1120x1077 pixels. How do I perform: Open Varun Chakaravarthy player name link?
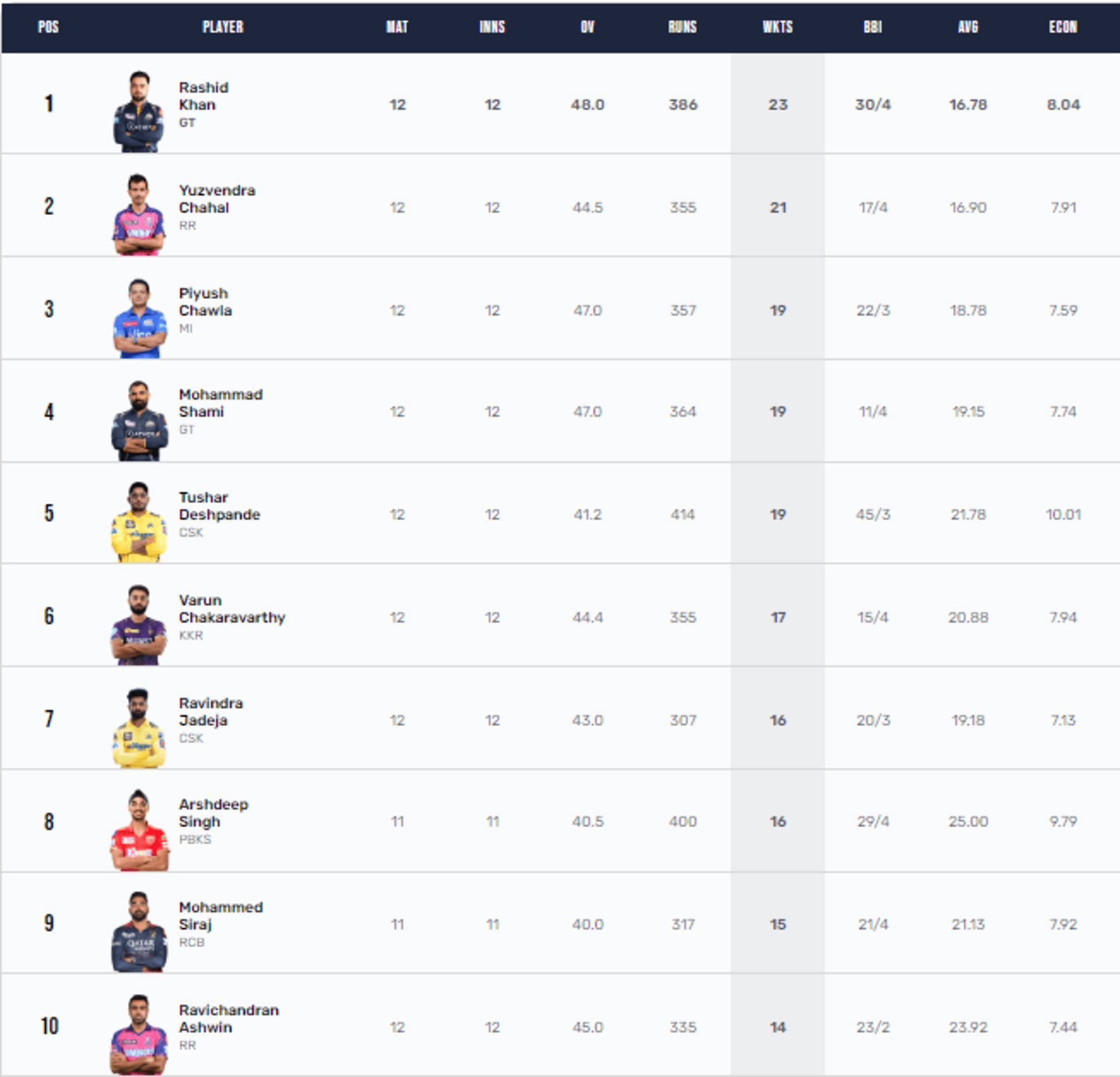pyautogui.click(x=232, y=609)
